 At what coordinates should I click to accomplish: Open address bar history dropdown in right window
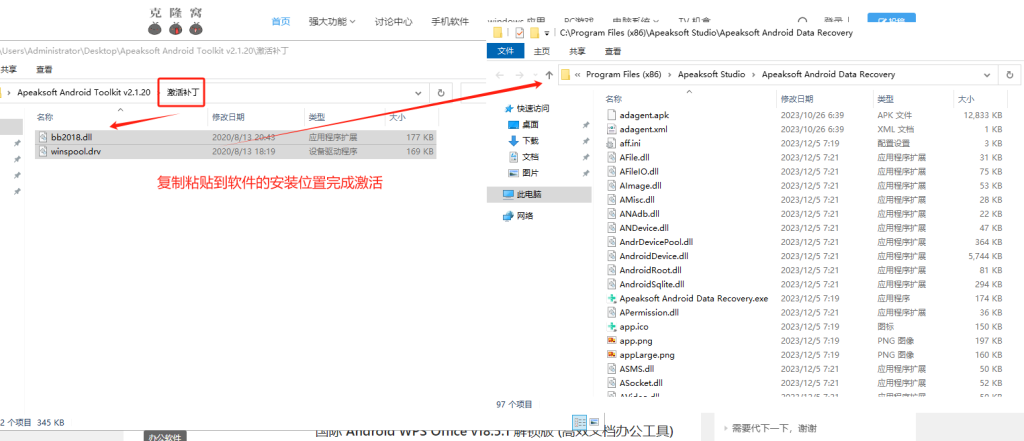[x=987, y=74]
